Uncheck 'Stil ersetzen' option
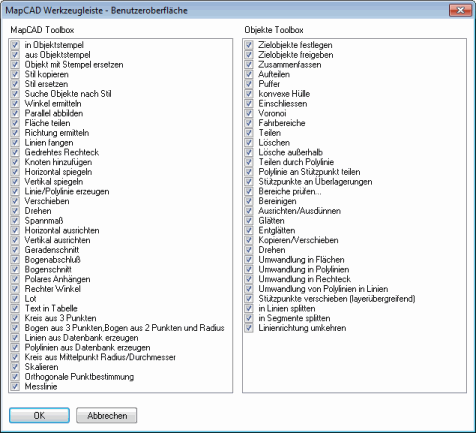The height and width of the screenshot is (433, 476). coord(15,84)
